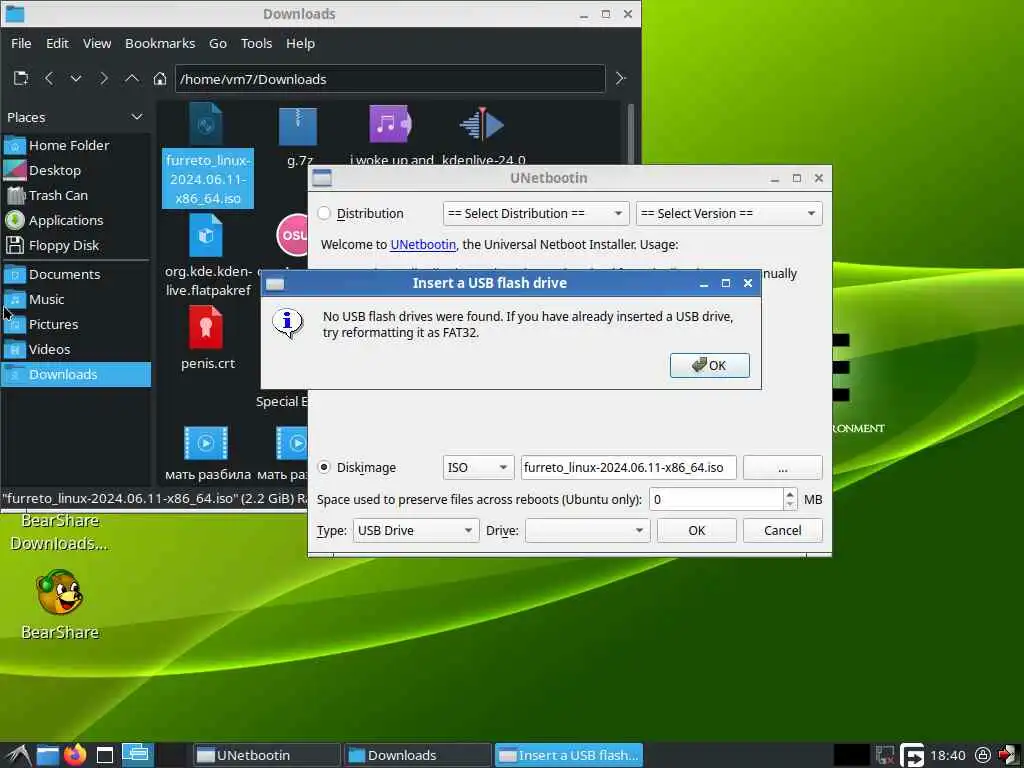Click the go arrow beside the path bar
1024x768 pixels.
click(621, 78)
